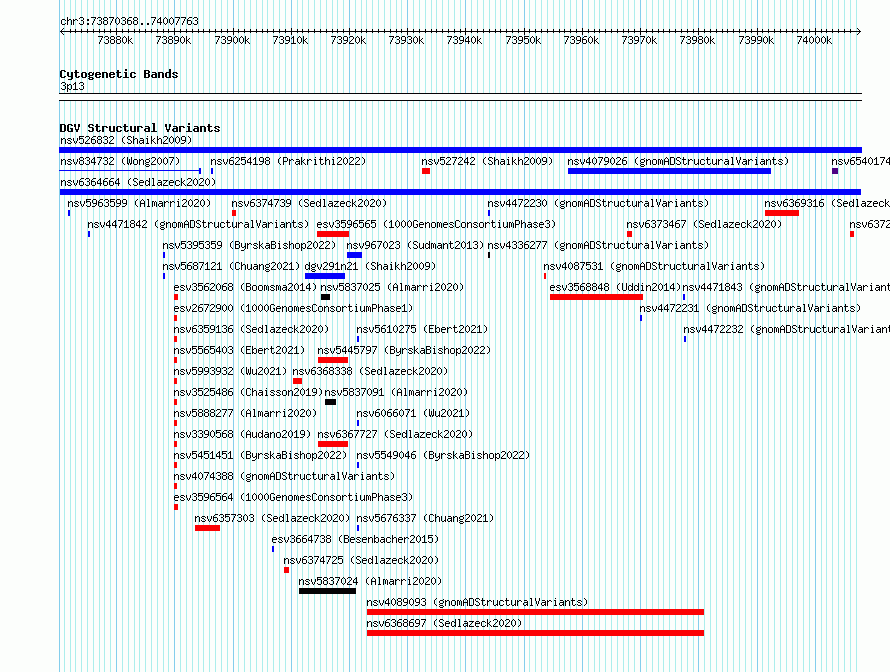
Task: Open nsv6254198 (Prakrithi2022) variant
Action: click(288, 161)
